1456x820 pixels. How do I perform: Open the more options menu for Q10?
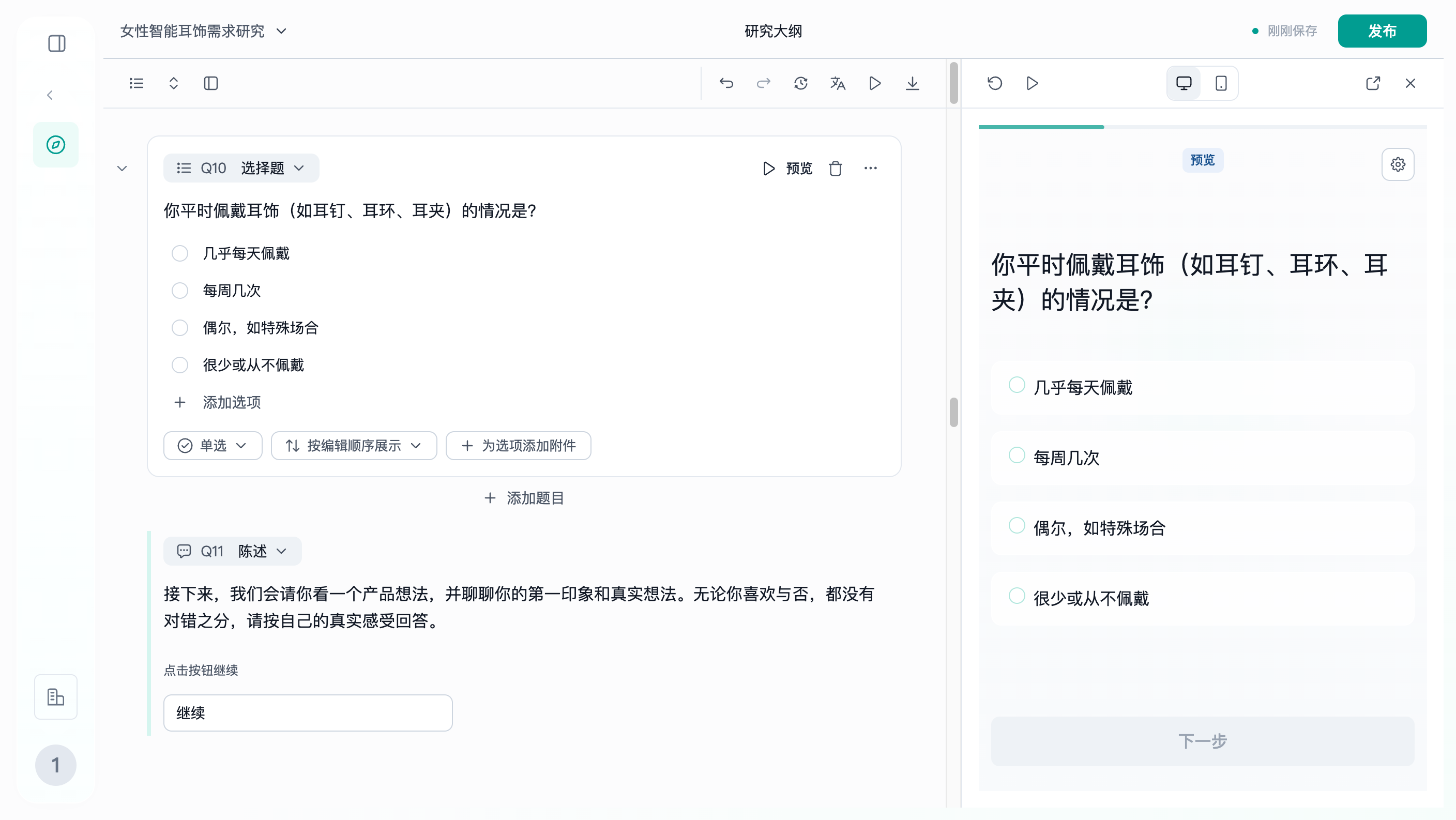[870, 169]
